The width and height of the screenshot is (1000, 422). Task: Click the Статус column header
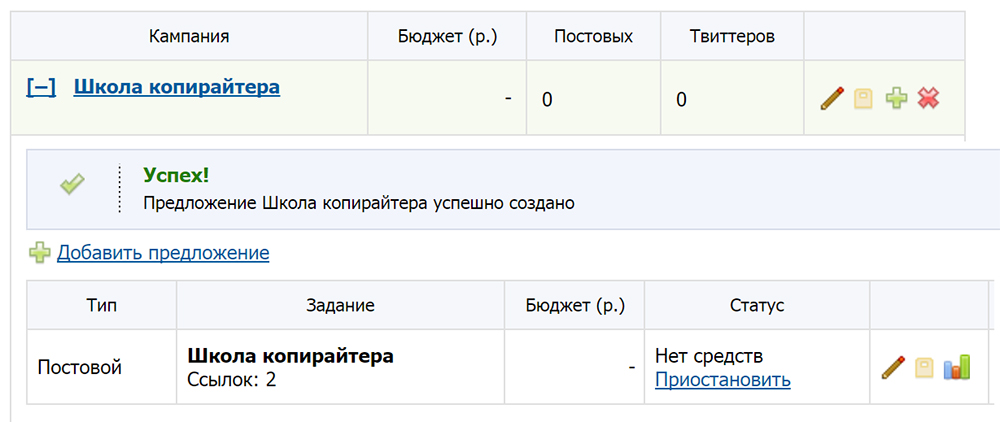(x=757, y=305)
